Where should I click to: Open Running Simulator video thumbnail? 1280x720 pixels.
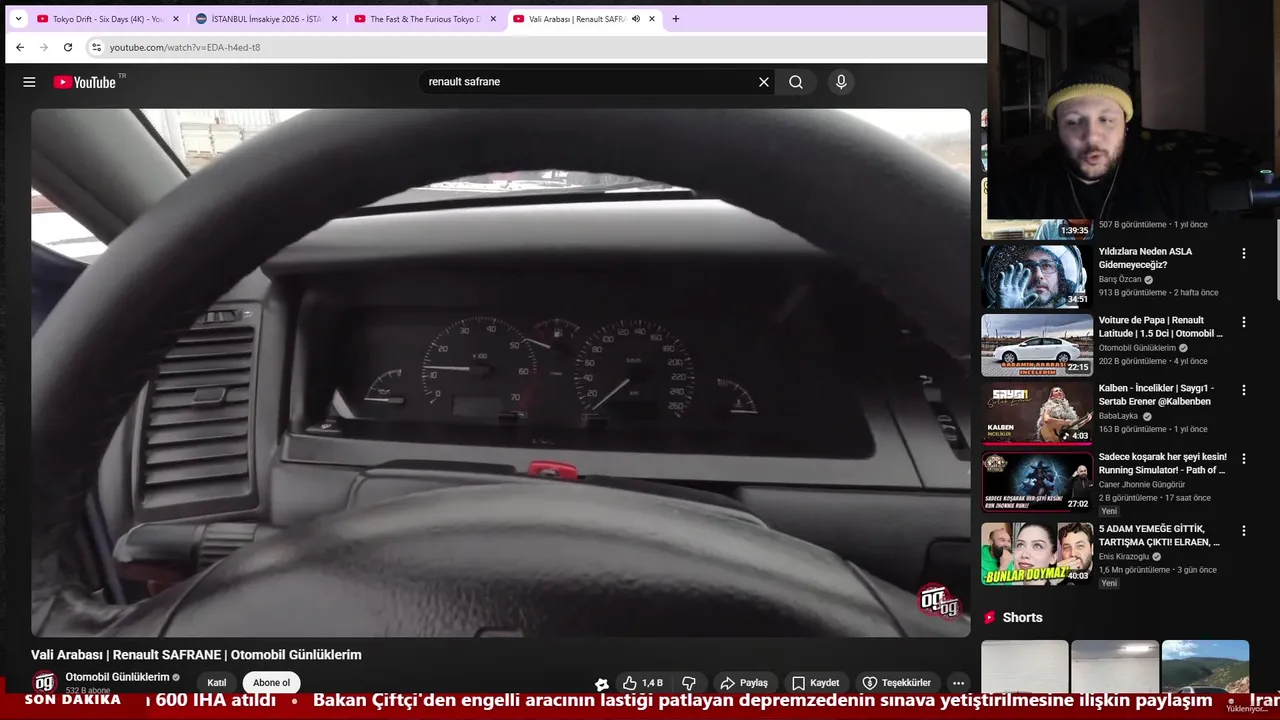pos(1037,482)
